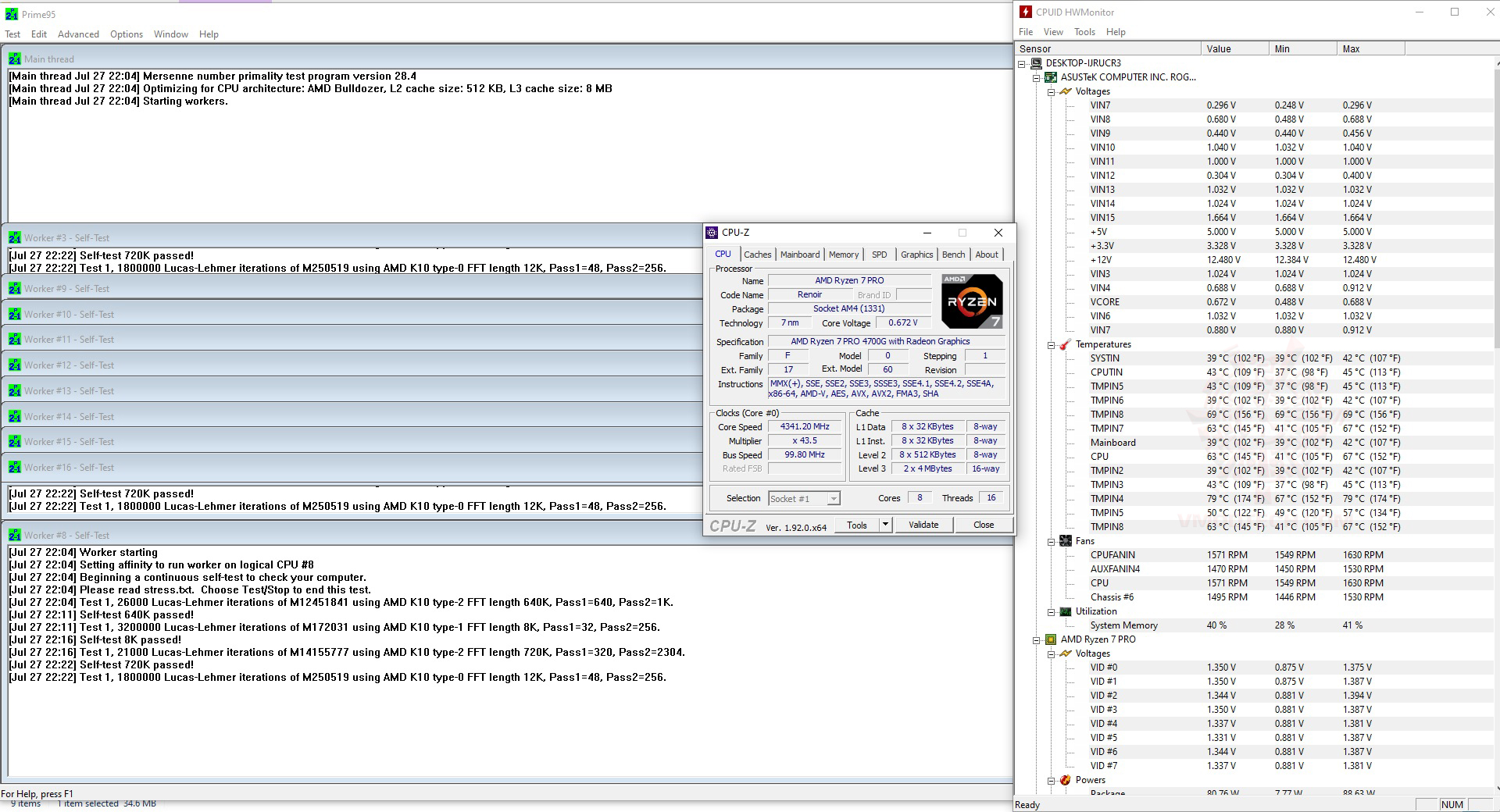This screenshot has width=1500, height=812.
Task: Switch to the Bench tab in CPU-Z
Action: [953, 255]
